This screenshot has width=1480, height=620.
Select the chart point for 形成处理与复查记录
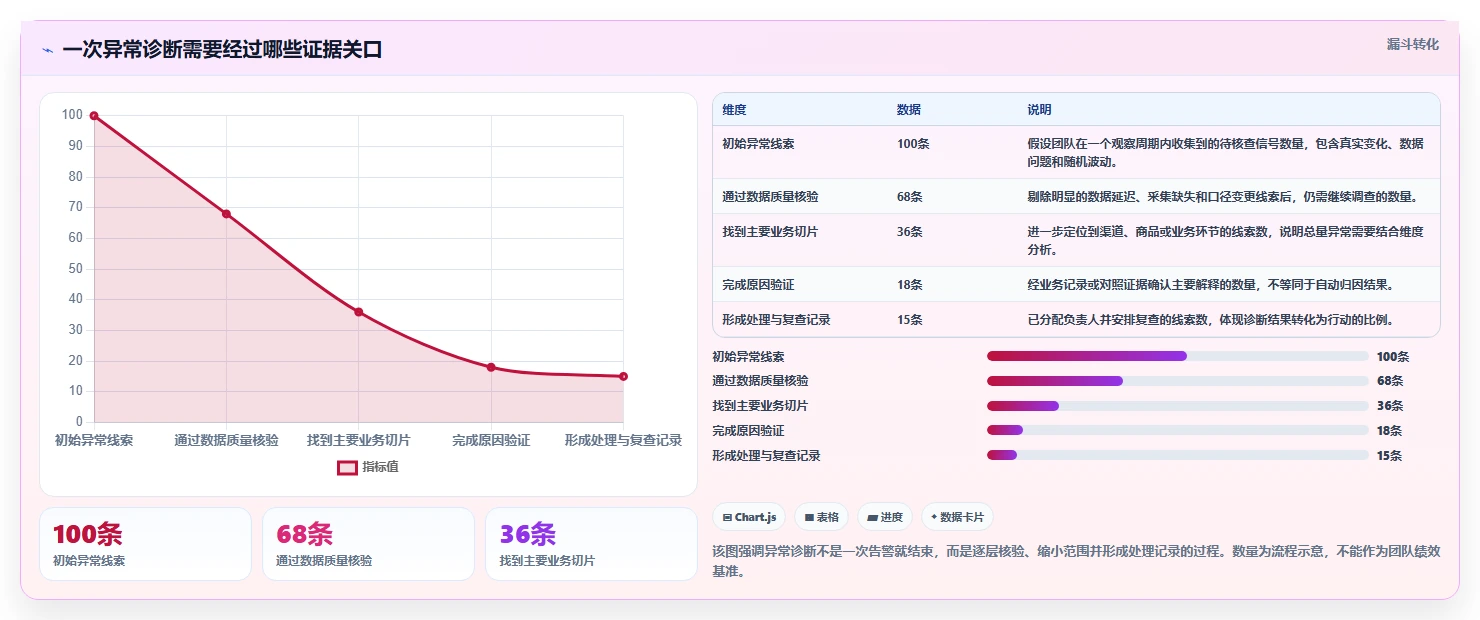(x=623, y=376)
